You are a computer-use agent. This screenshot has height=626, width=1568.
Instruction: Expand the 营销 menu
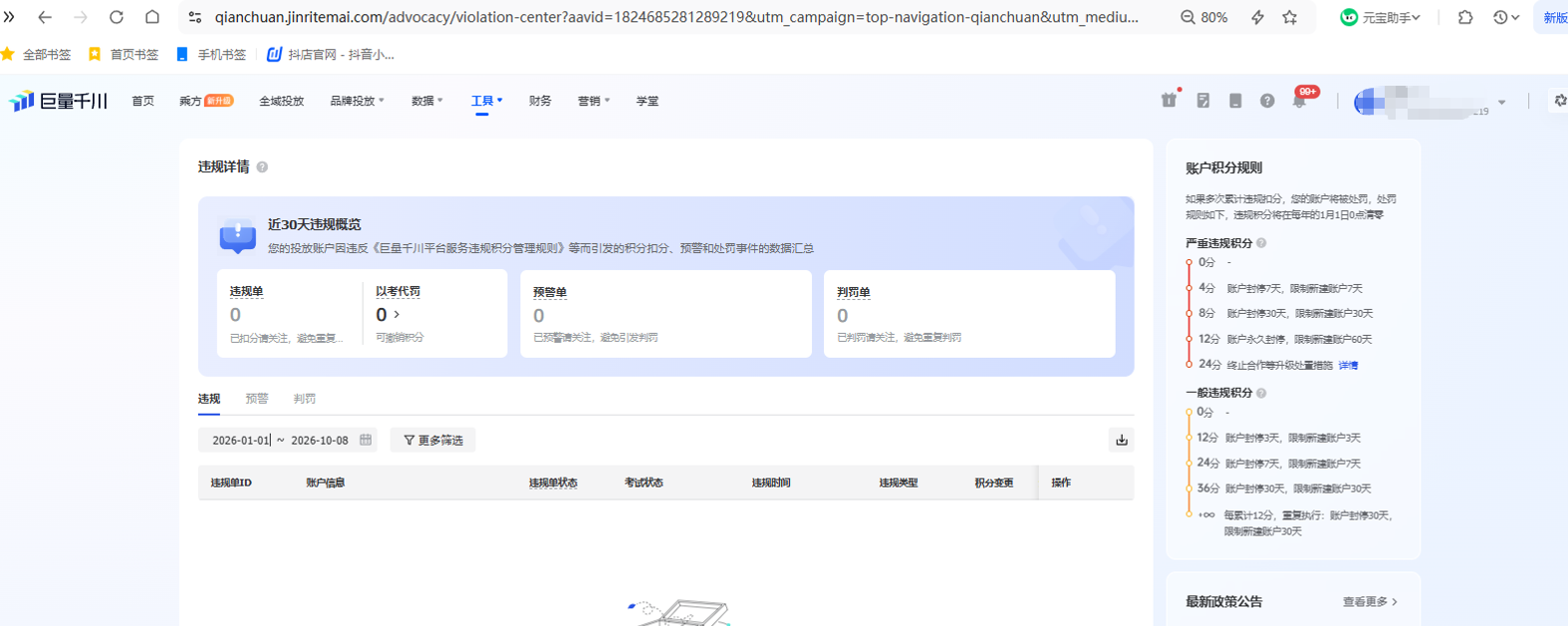(594, 101)
